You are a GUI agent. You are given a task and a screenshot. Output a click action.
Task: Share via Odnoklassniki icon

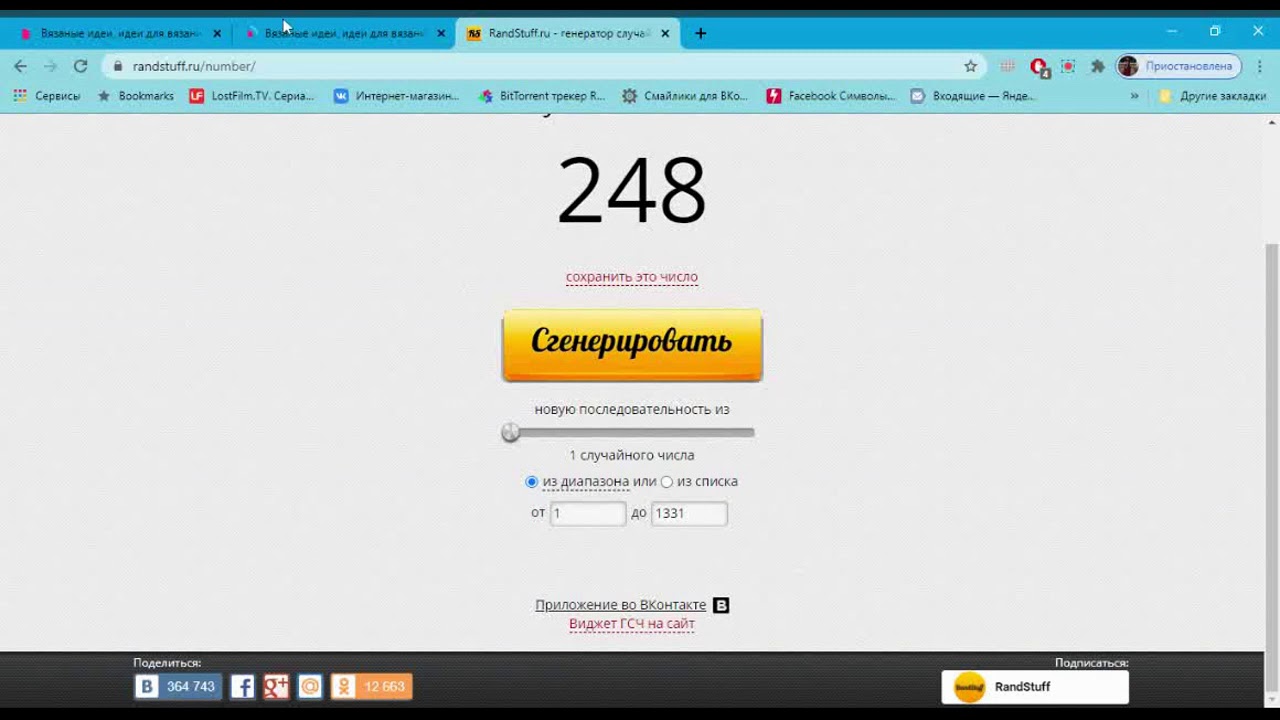[x=344, y=686]
